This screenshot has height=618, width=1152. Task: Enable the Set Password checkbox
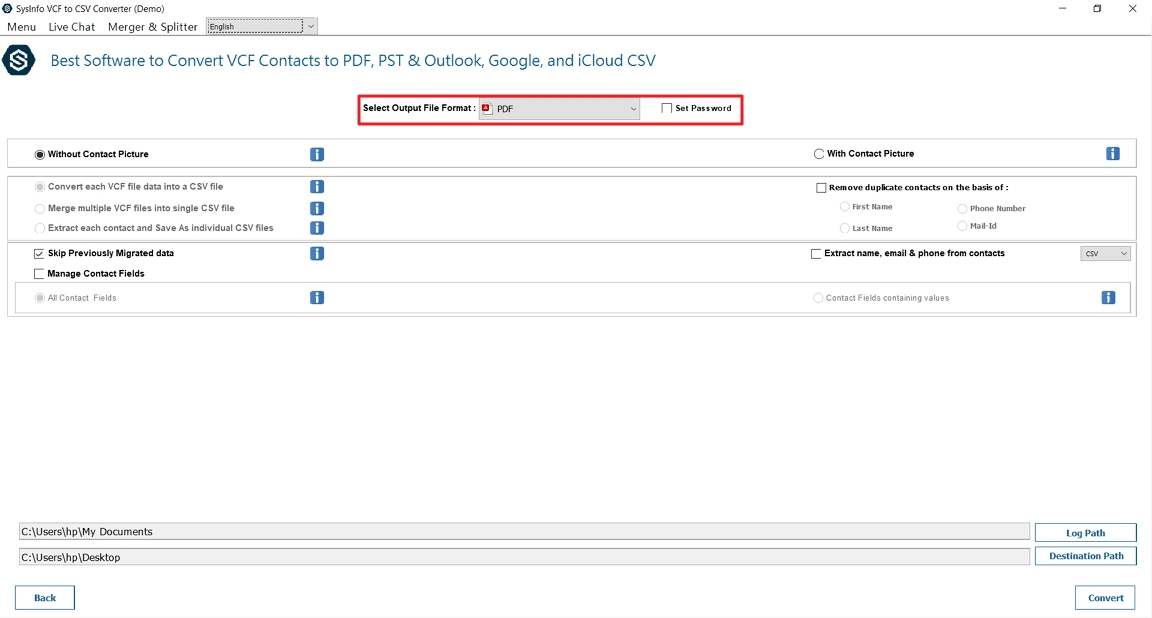pyautogui.click(x=666, y=108)
